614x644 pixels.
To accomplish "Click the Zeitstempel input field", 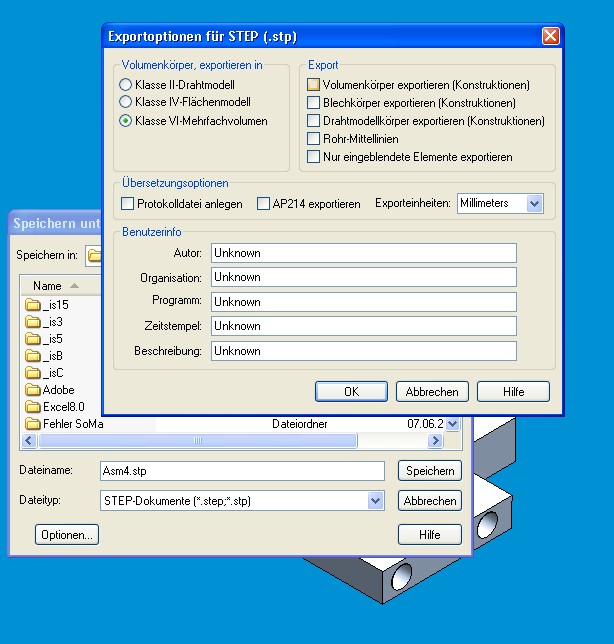I will (363, 326).
